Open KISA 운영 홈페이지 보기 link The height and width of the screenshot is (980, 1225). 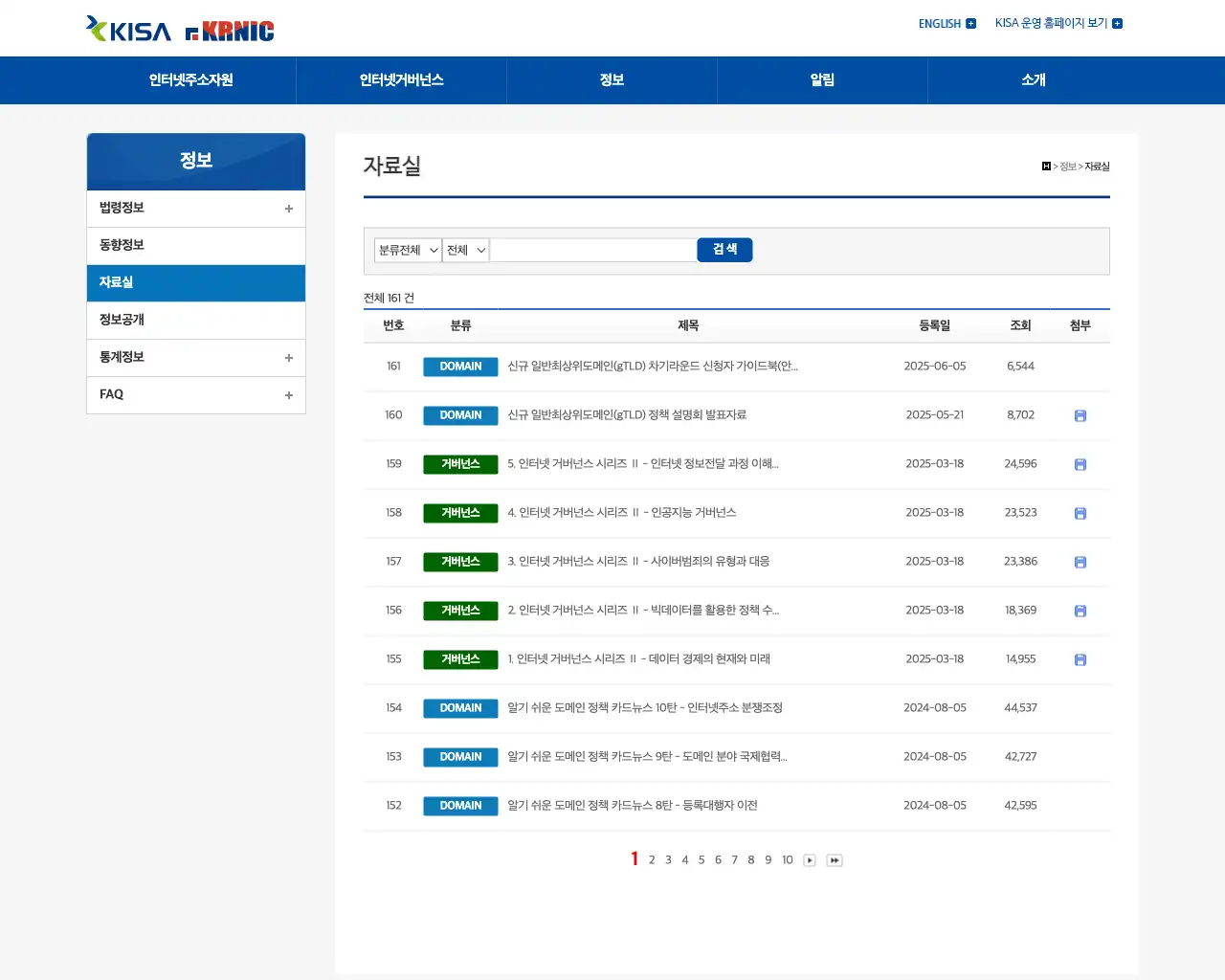pyautogui.click(x=1051, y=23)
